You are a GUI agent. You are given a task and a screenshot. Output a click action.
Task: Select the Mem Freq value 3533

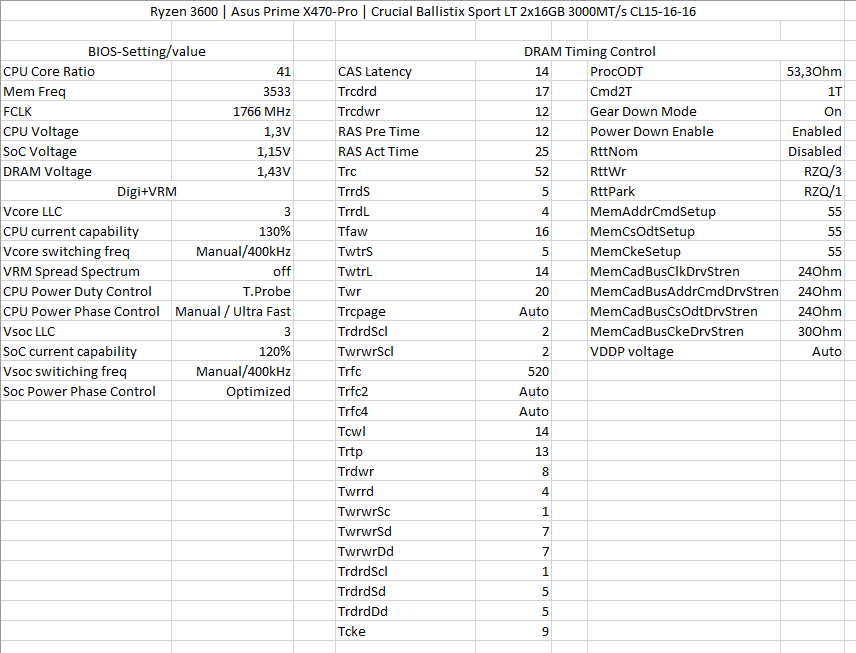(233, 91)
